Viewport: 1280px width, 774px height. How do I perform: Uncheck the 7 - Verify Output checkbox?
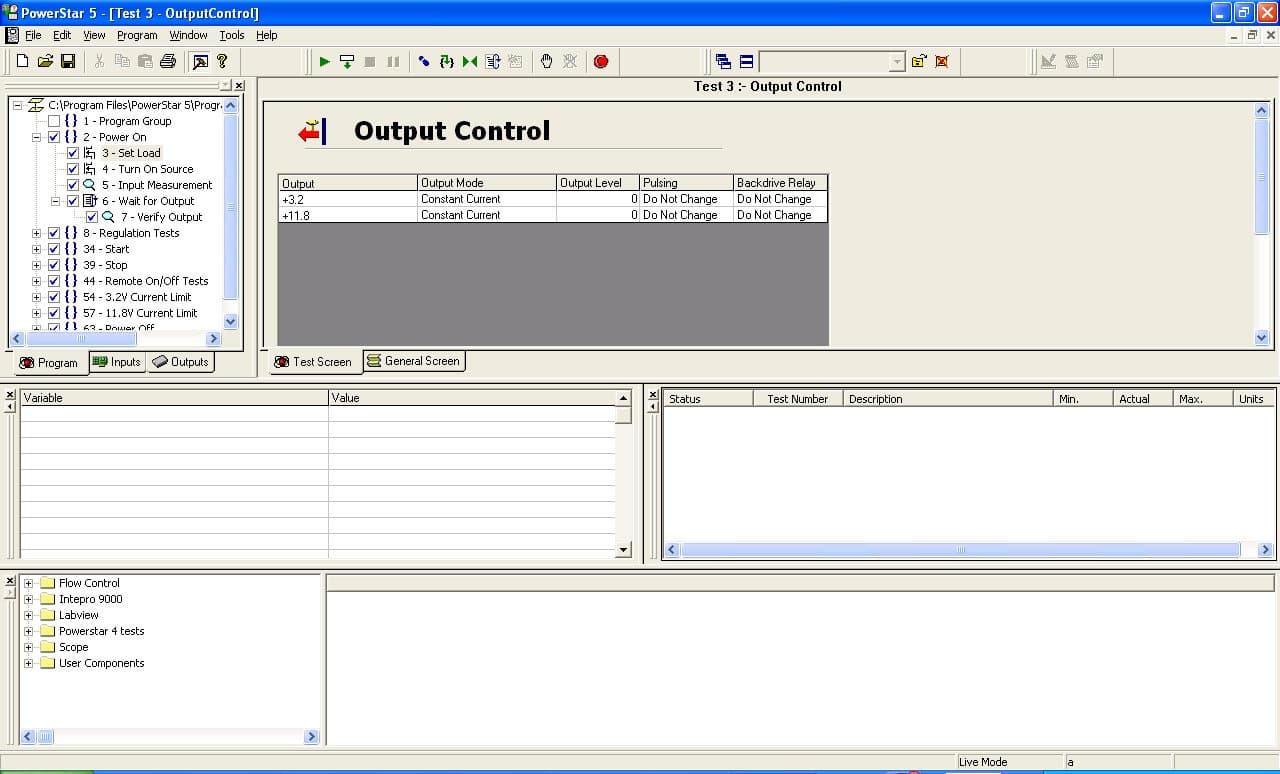click(x=92, y=217)
